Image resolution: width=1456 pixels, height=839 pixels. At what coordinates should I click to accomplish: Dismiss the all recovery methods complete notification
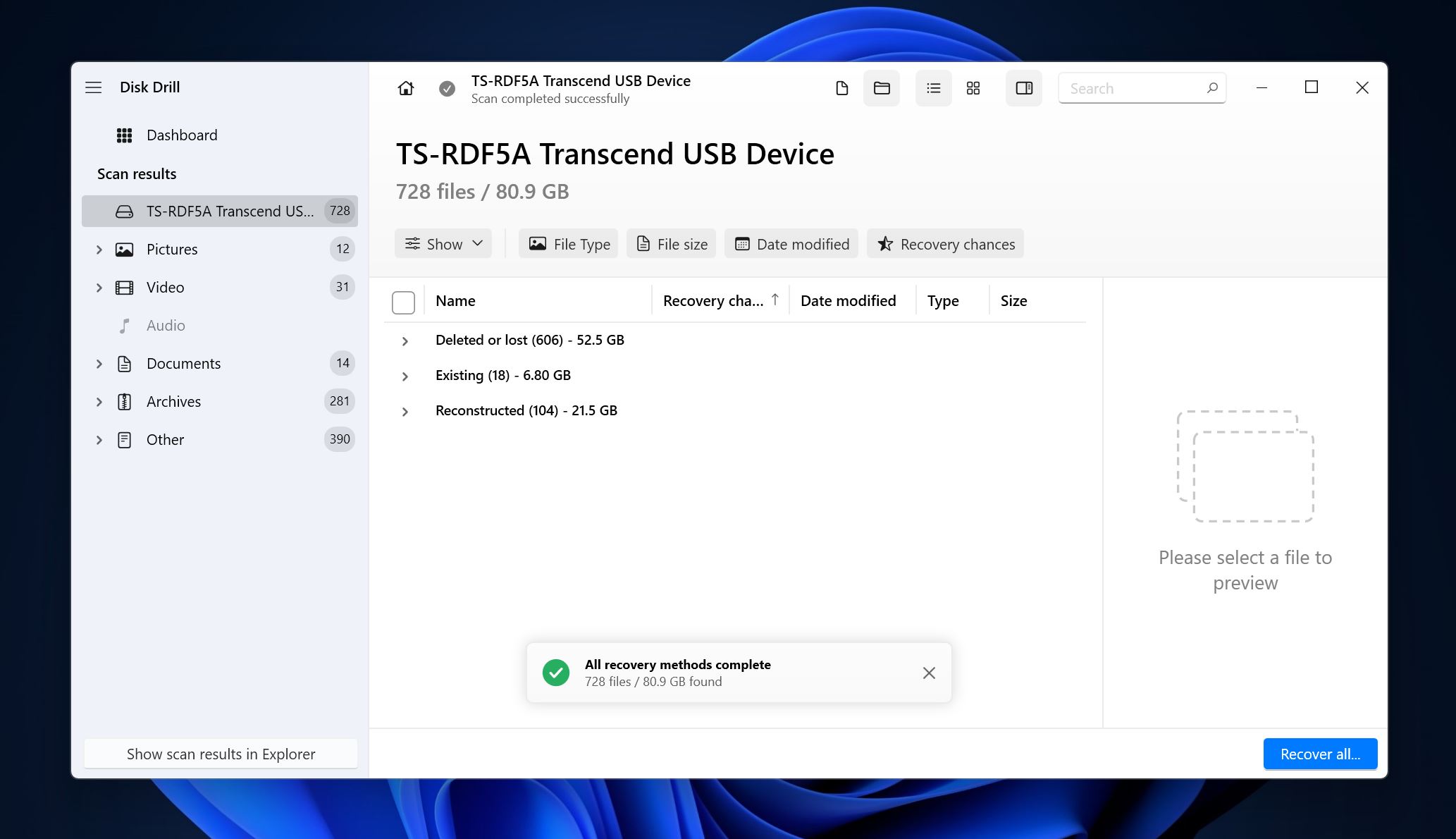click(929, 673)
